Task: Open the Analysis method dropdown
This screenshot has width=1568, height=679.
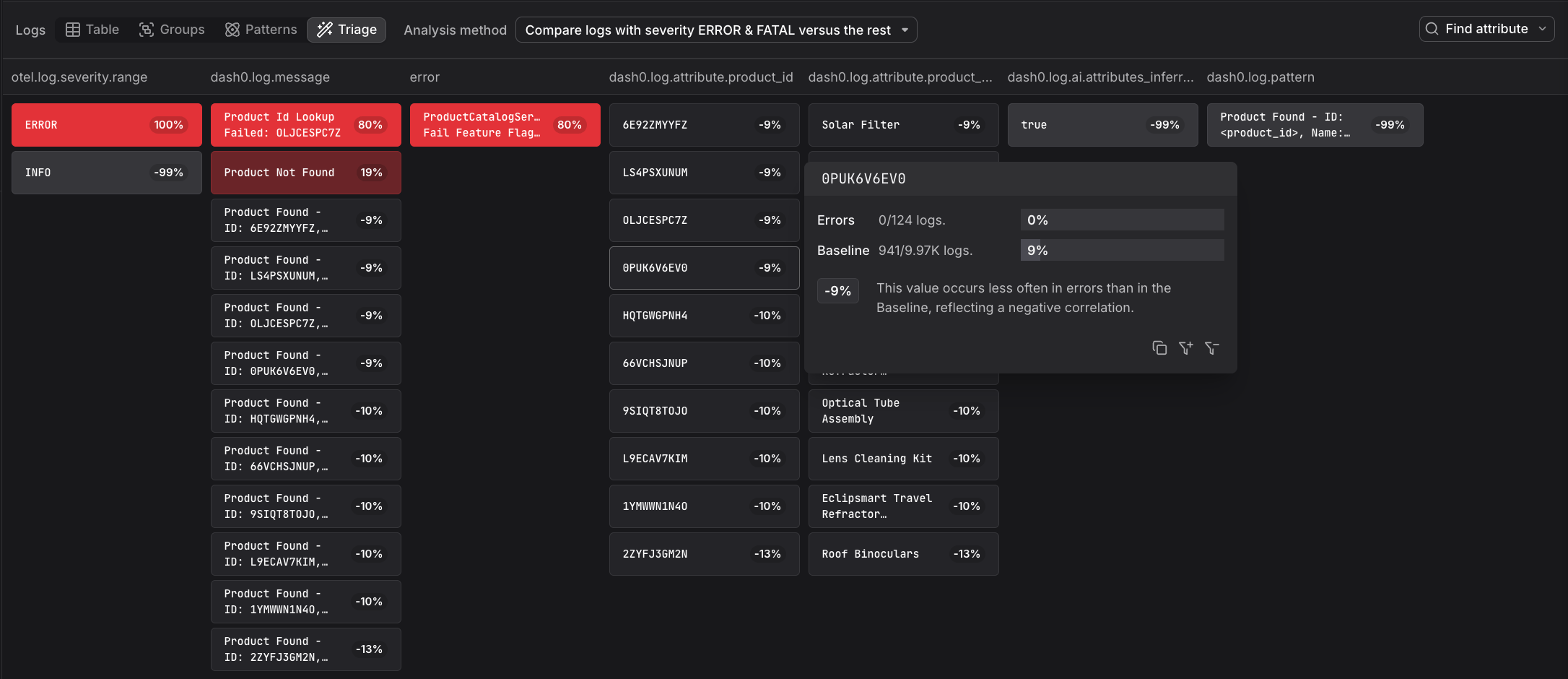Action: pos(715,30)
